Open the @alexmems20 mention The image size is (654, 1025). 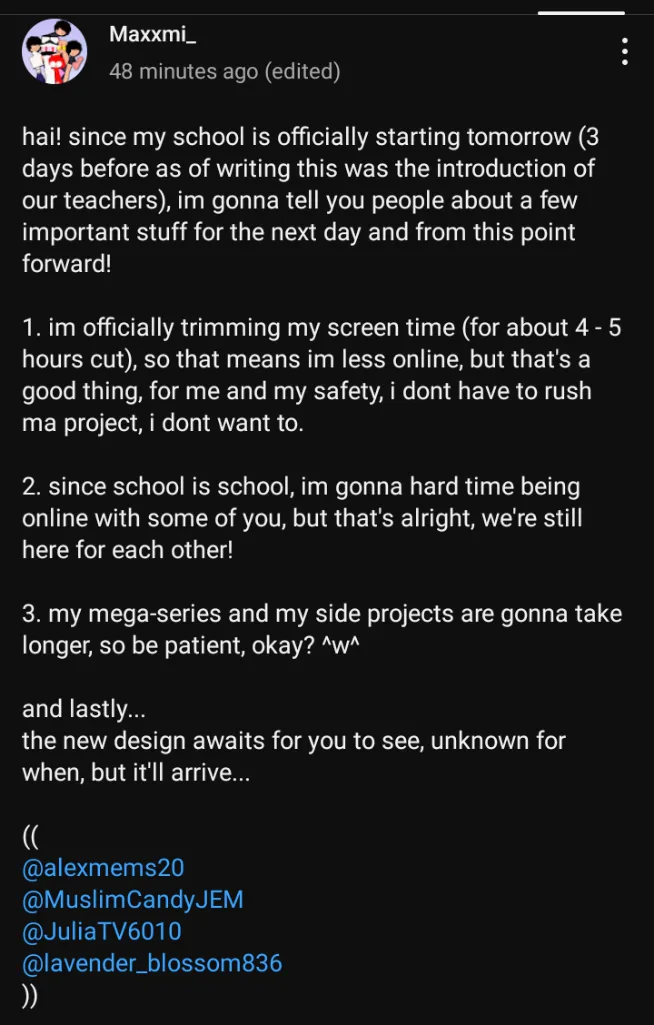103,868
